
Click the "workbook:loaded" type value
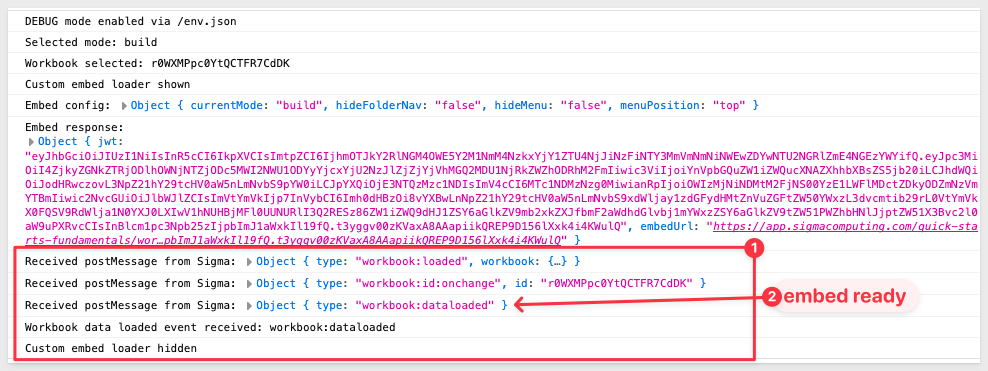pos(412,261)
